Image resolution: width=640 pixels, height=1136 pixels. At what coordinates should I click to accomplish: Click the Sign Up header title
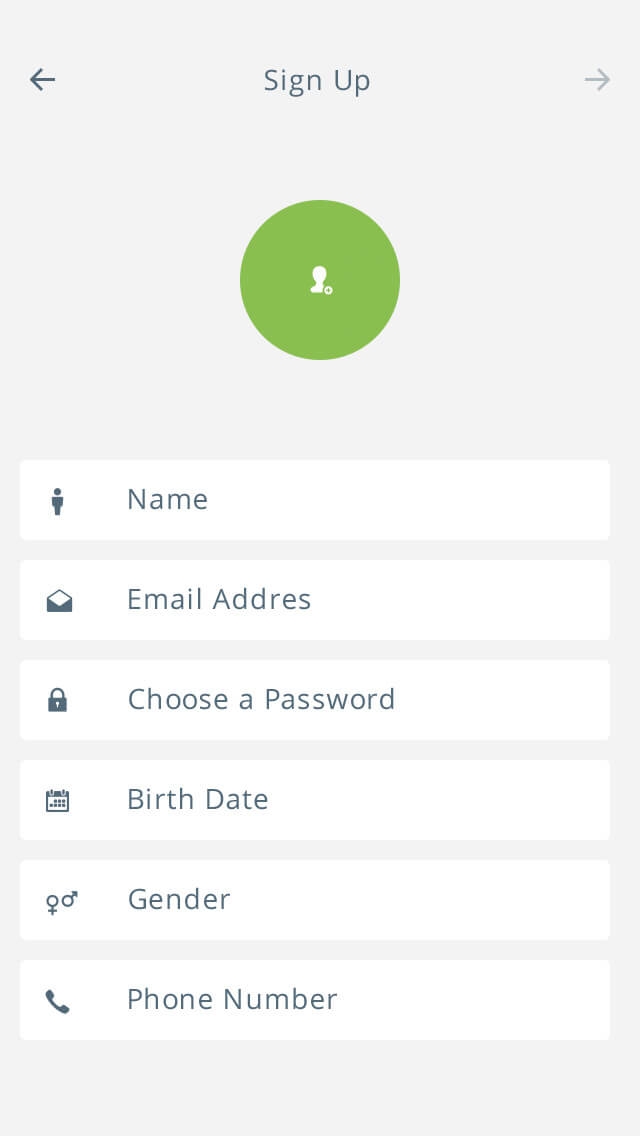317,80
